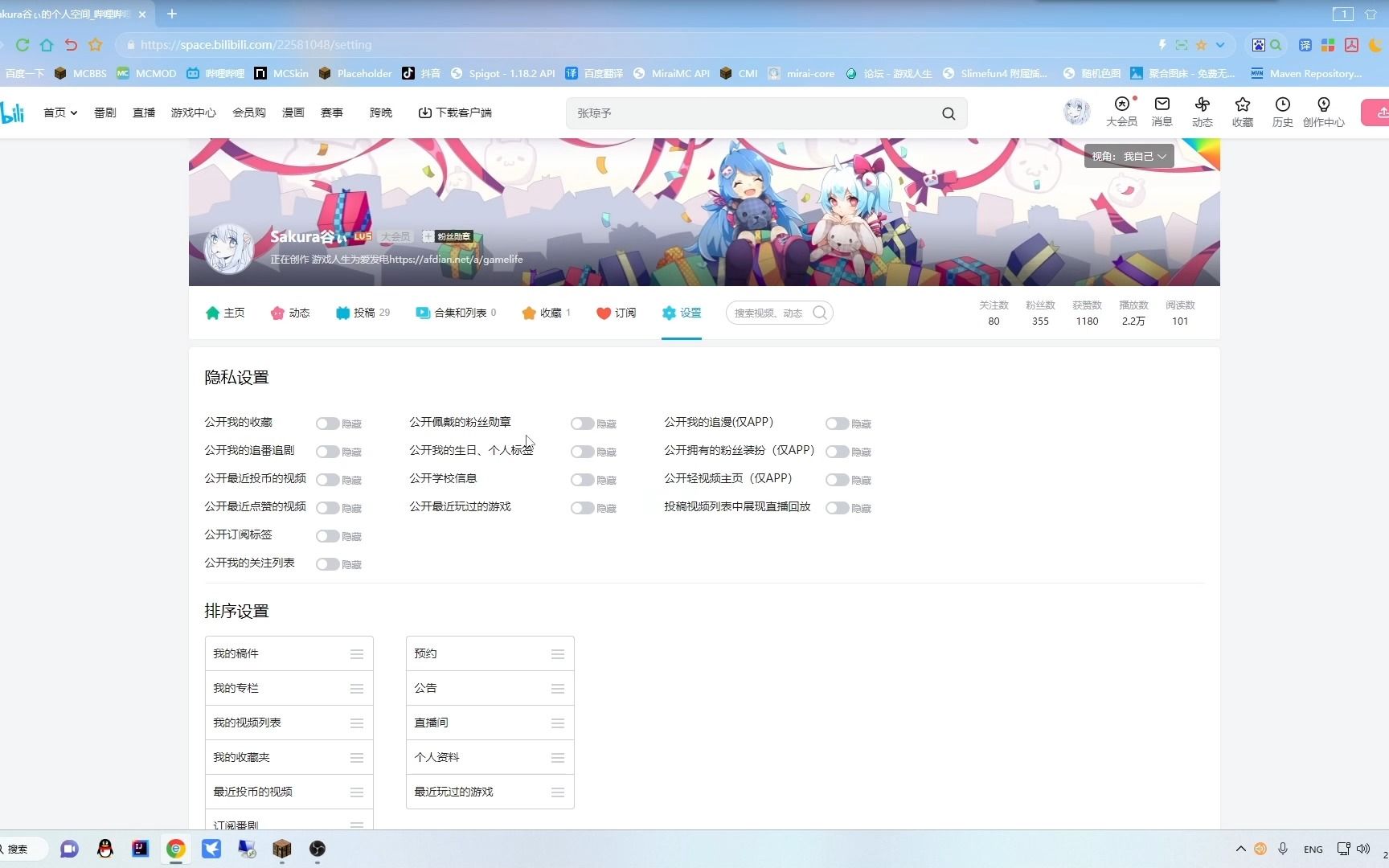
Task: Open a new browser tab with plus icon
Action: pyautogui.click(x=171, y=14)
